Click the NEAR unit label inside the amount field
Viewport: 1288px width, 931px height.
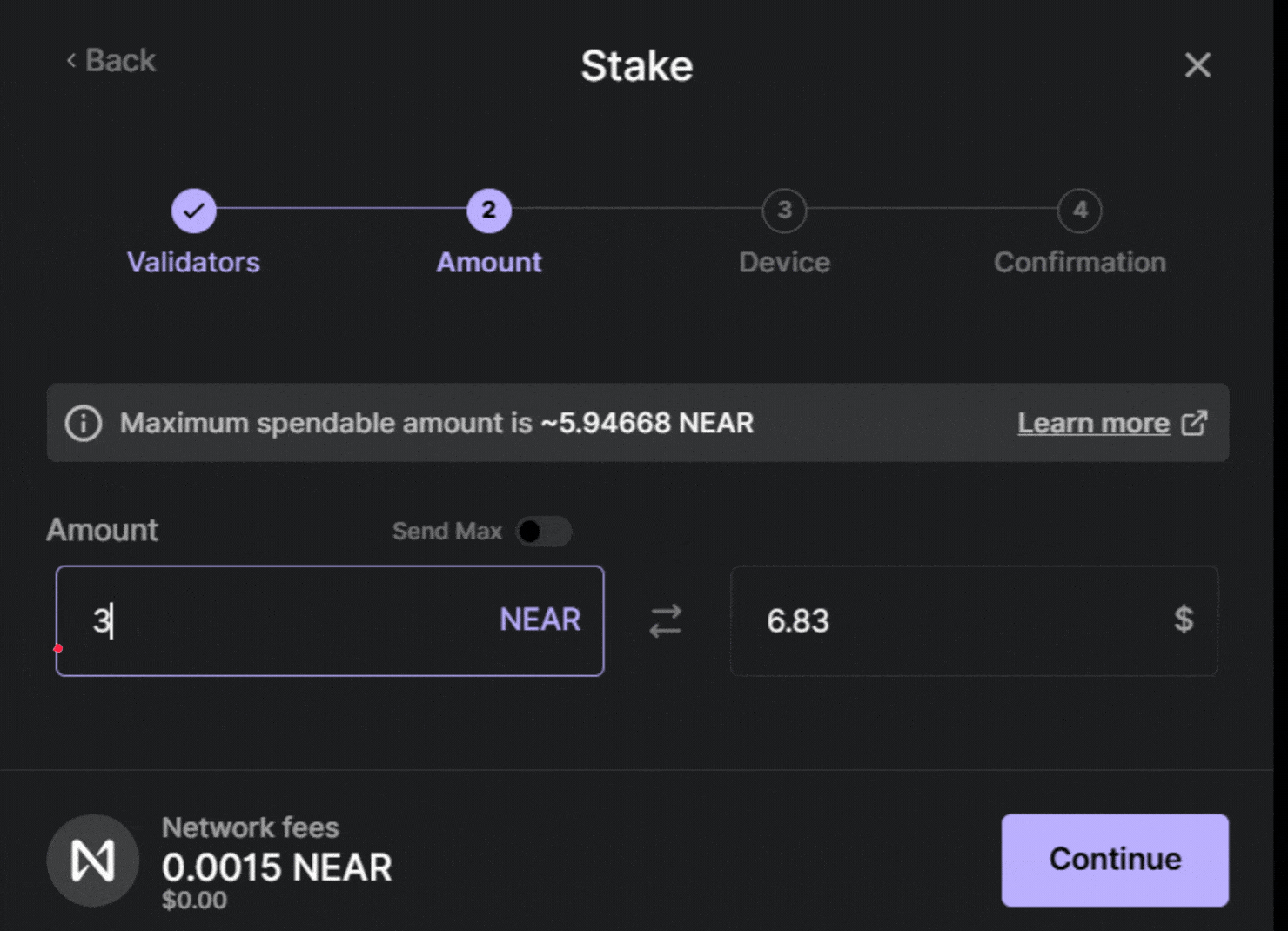[x=539, y=620]
